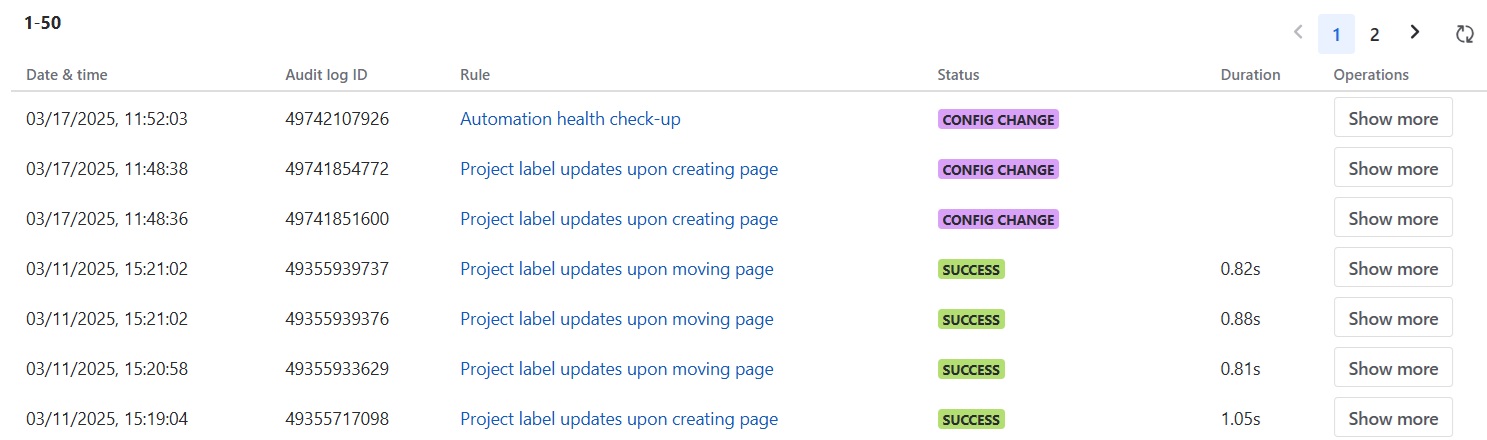Show more for the 11:48:38 entry
The width and height of the screenshot is (1487, 440).
(x=1393, y=168)
